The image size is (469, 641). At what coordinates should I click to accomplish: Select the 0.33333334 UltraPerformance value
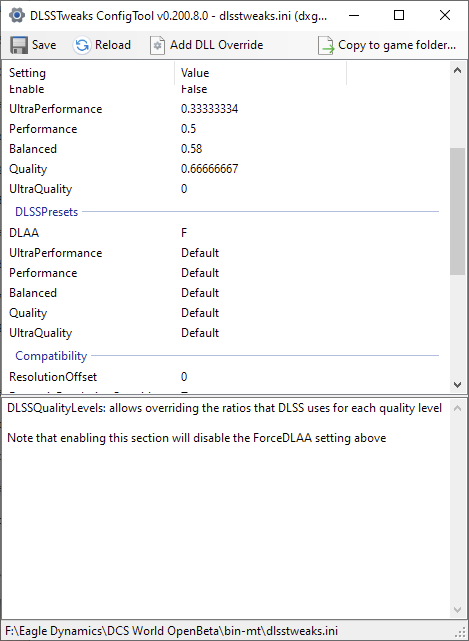(x=210, y=109)
